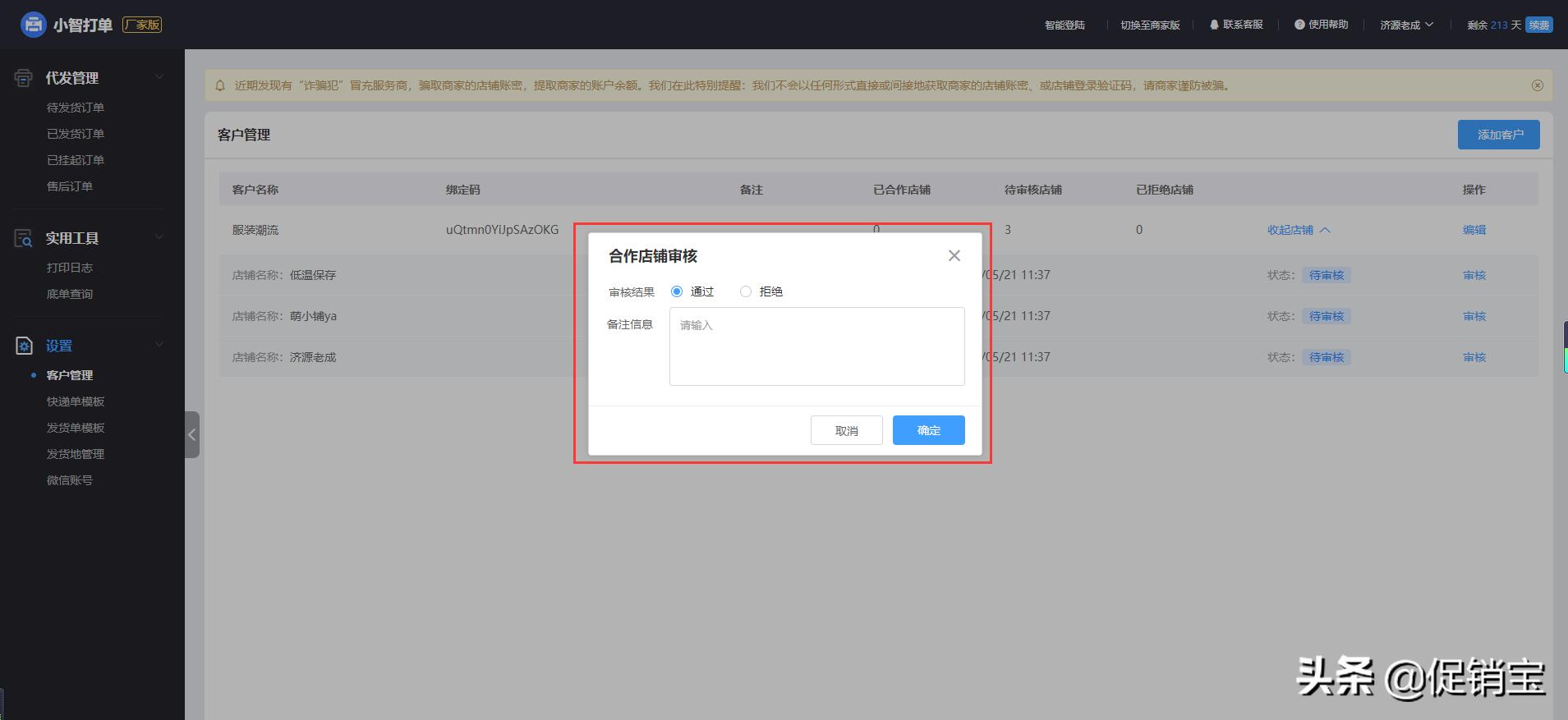Click store name 低温保存
Image resolution: width=1568 pixels, height=720 pixels.
click(x=313, y=275)
